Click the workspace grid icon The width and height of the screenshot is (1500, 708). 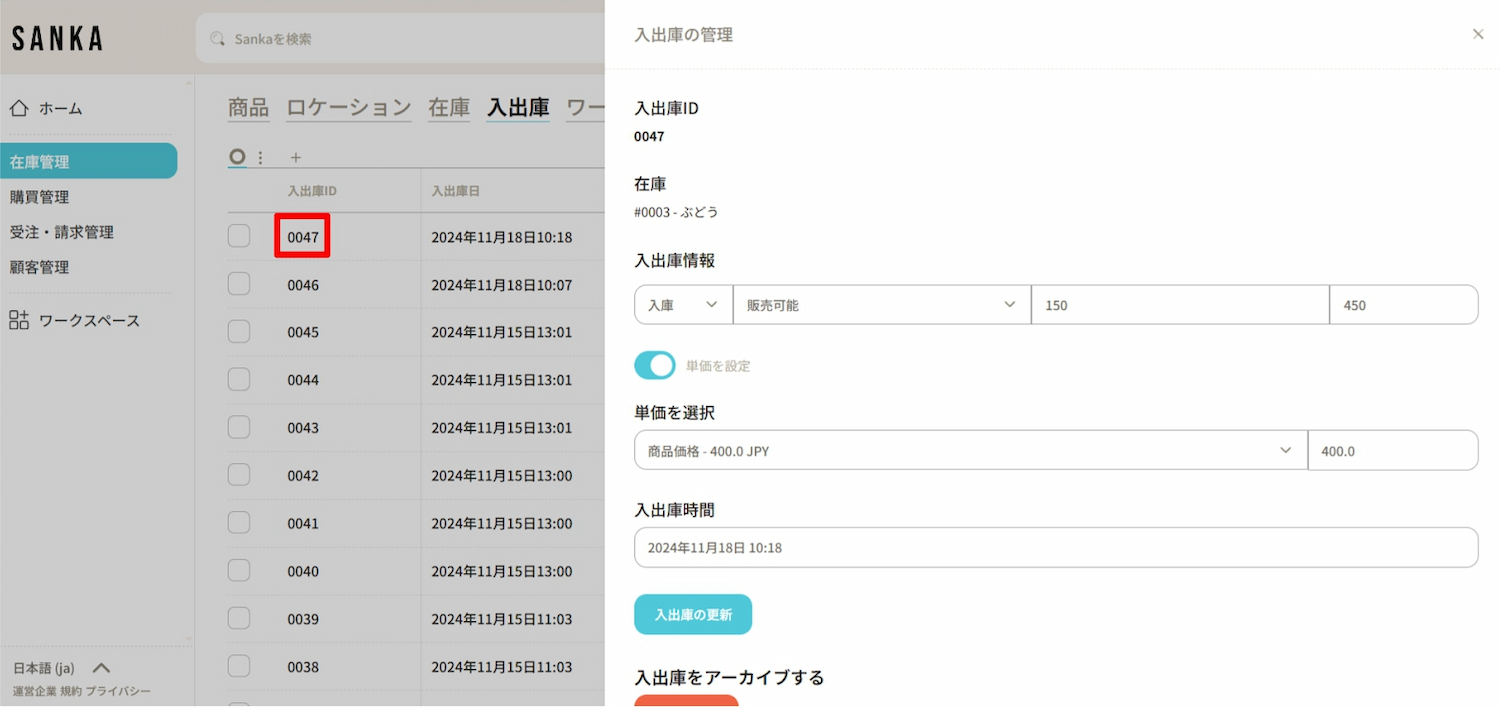pyautogui.click(x=19, y=320)
